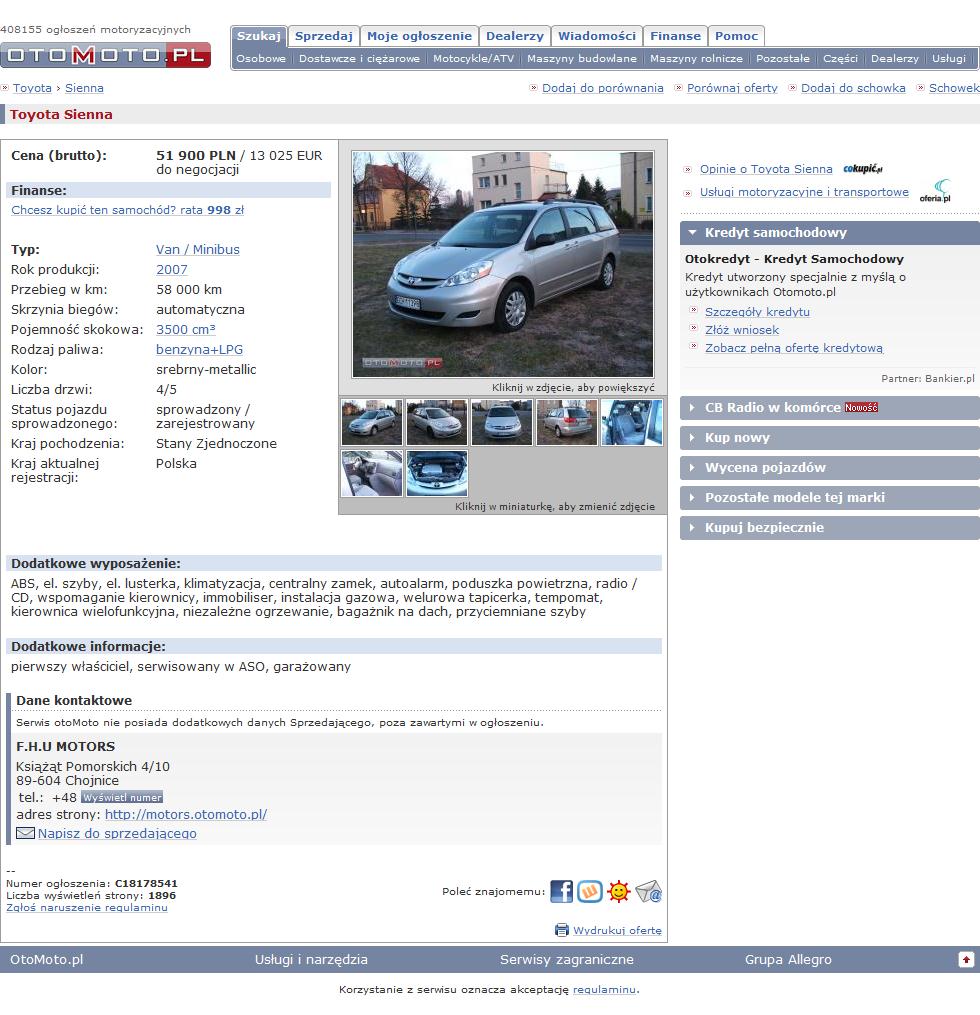The height and width of the screenshot is (1015, 980).
Task: Click Wyświetl numer to reveal phone
Action: point(122,798)
